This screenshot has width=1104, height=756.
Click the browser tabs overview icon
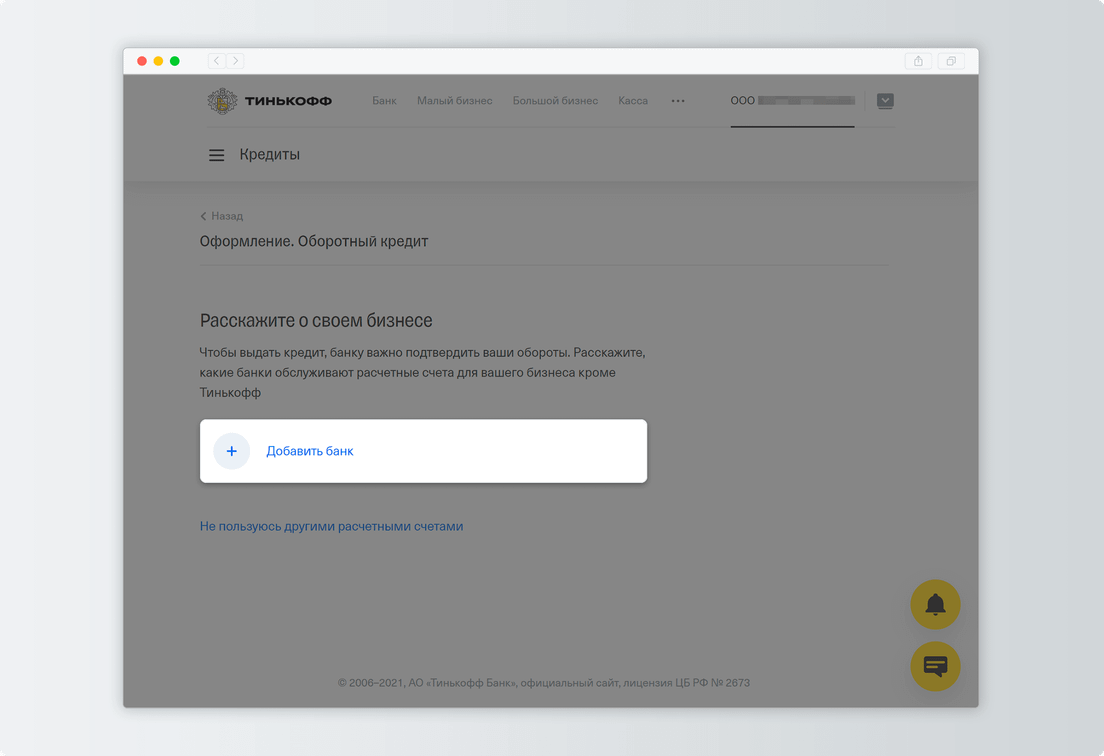951,61
